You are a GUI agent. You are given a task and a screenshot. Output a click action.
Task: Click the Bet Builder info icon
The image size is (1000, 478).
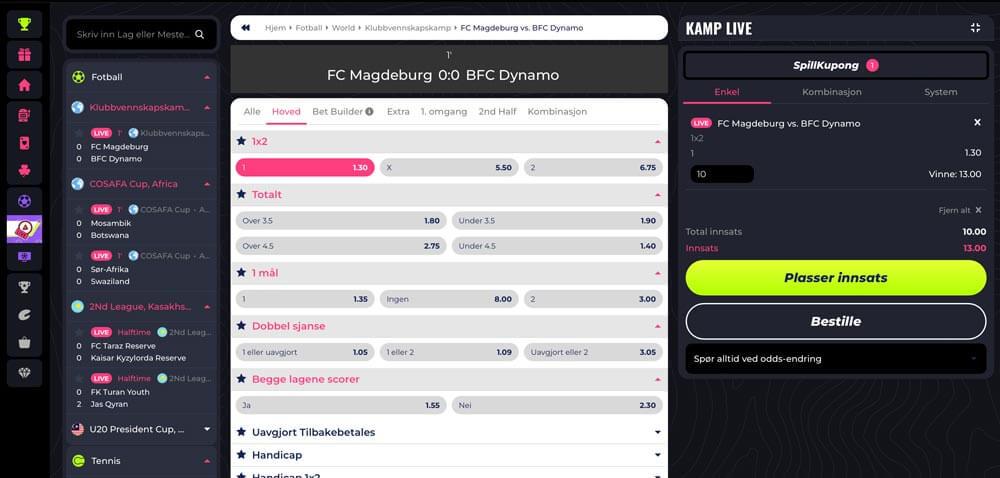369,112
